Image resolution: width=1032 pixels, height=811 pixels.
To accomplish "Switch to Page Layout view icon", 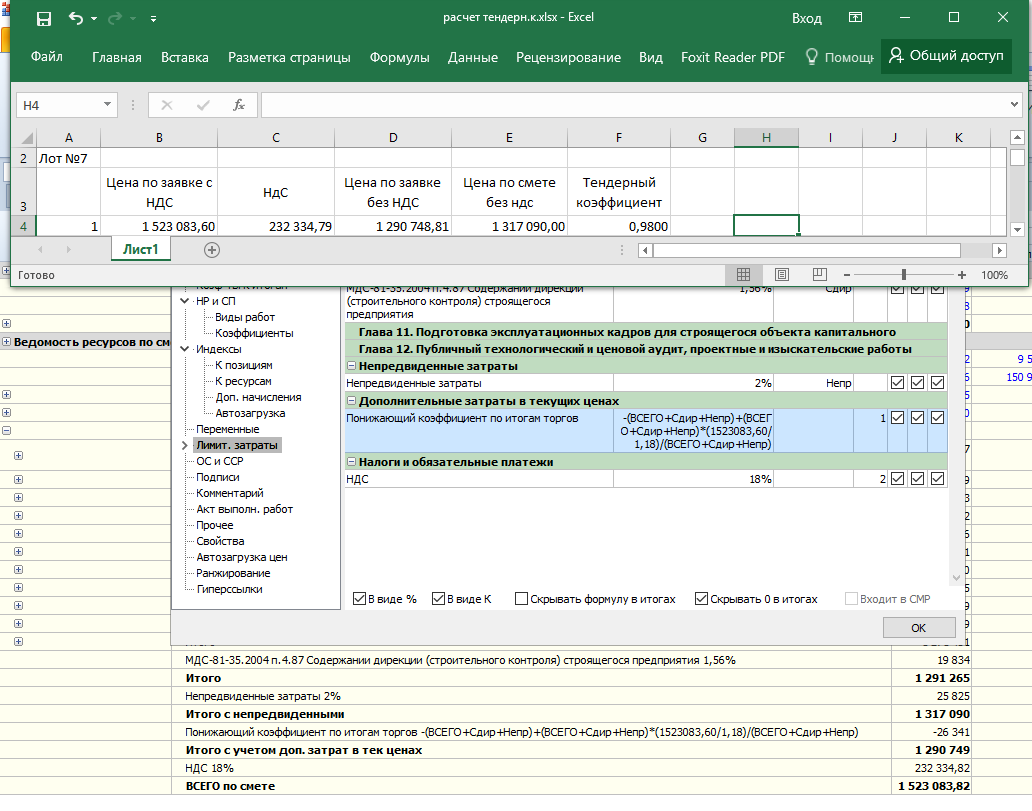I will 782,274.
